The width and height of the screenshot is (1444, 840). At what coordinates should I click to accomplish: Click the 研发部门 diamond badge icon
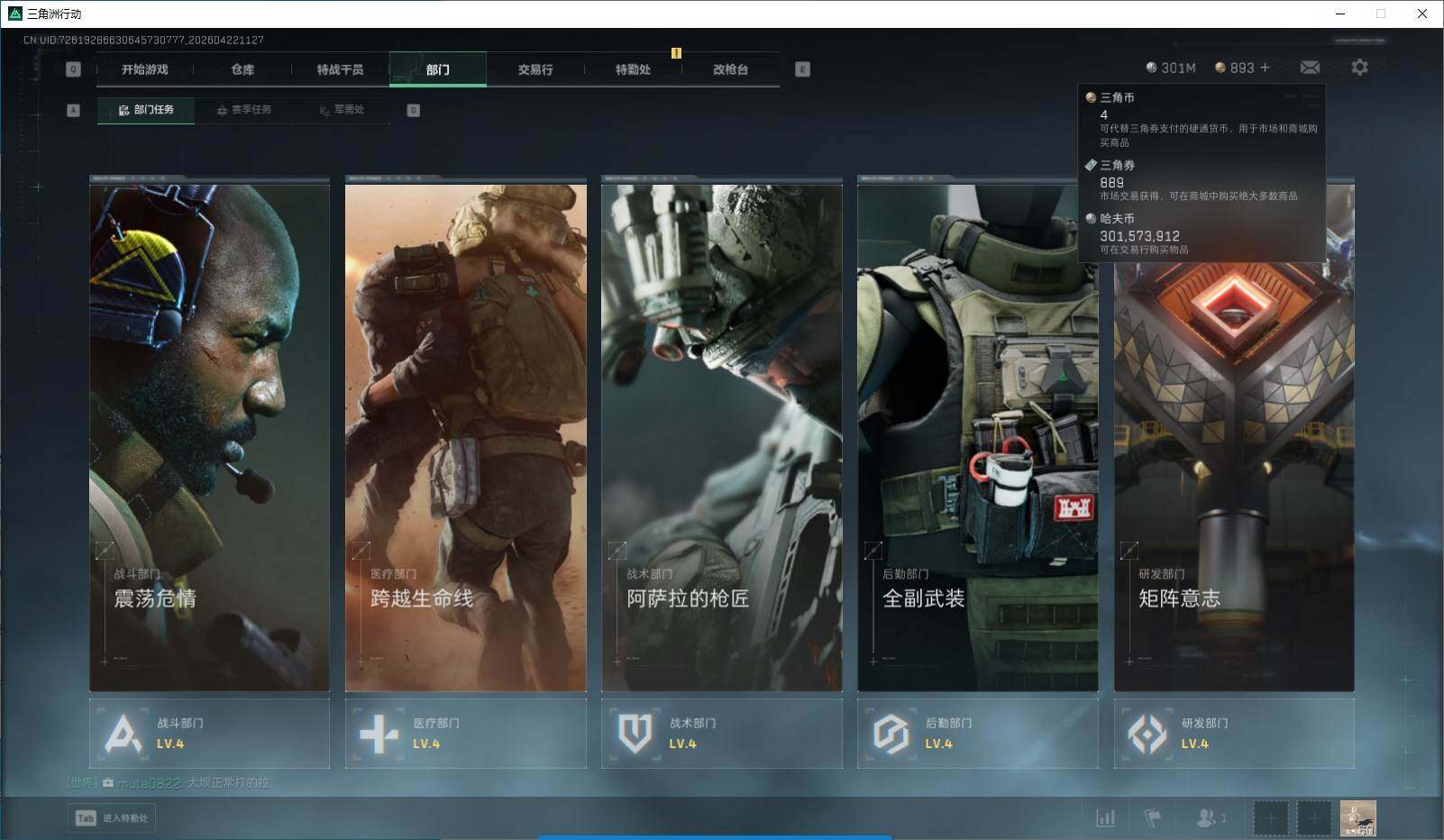coord(1147,734)
